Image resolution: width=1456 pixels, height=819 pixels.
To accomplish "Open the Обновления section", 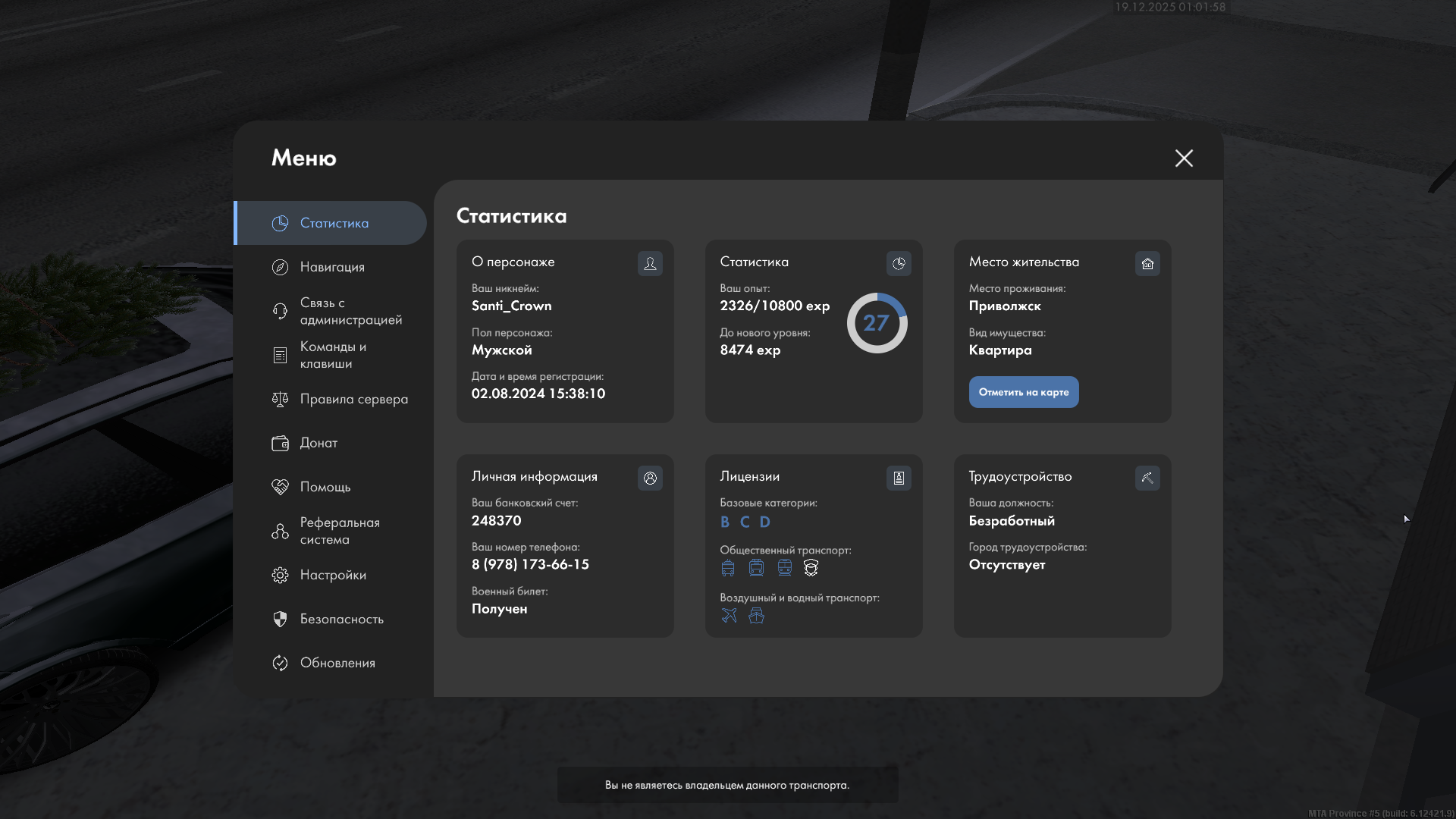I will [337, 663].
